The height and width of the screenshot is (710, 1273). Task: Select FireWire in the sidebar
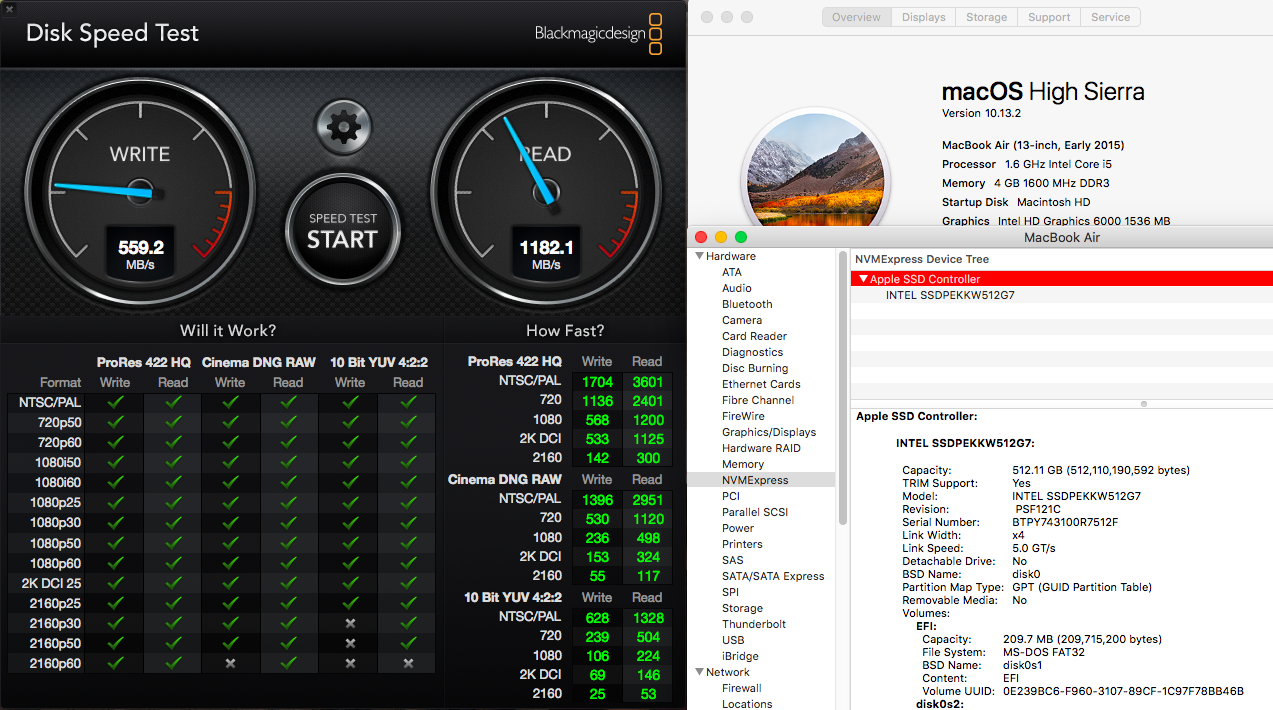point(743,416)
